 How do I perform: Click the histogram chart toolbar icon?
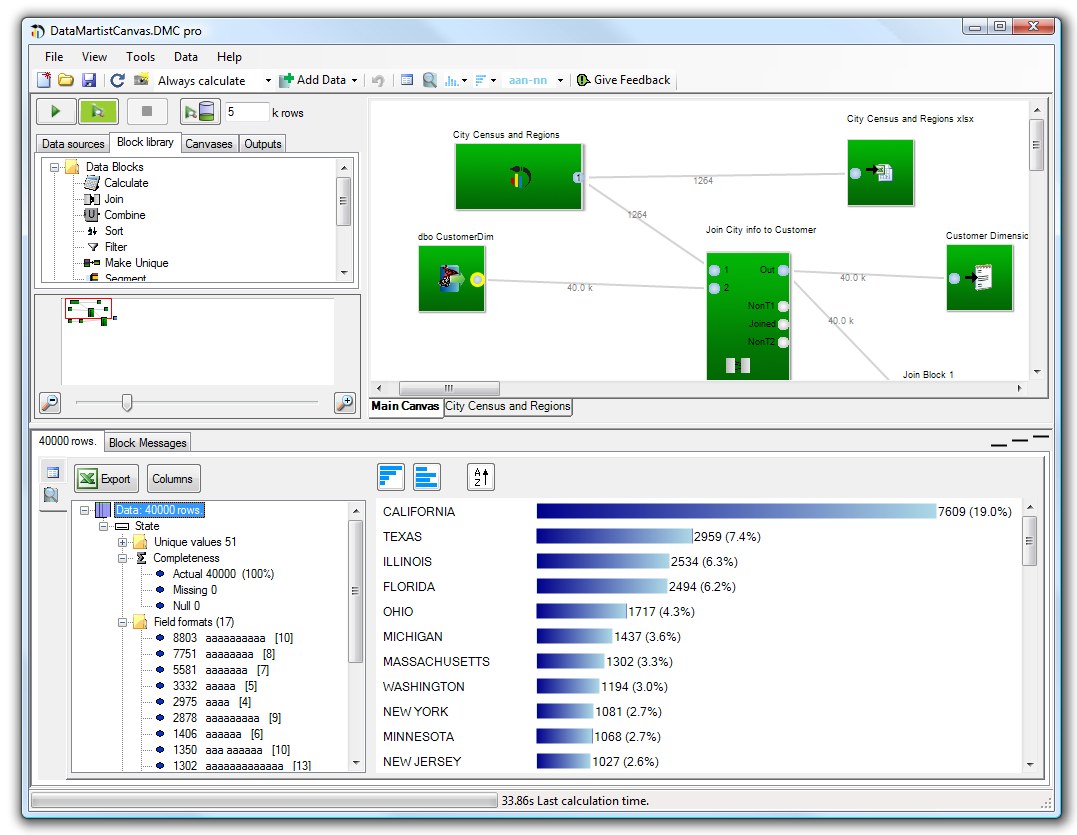(452, 80)
